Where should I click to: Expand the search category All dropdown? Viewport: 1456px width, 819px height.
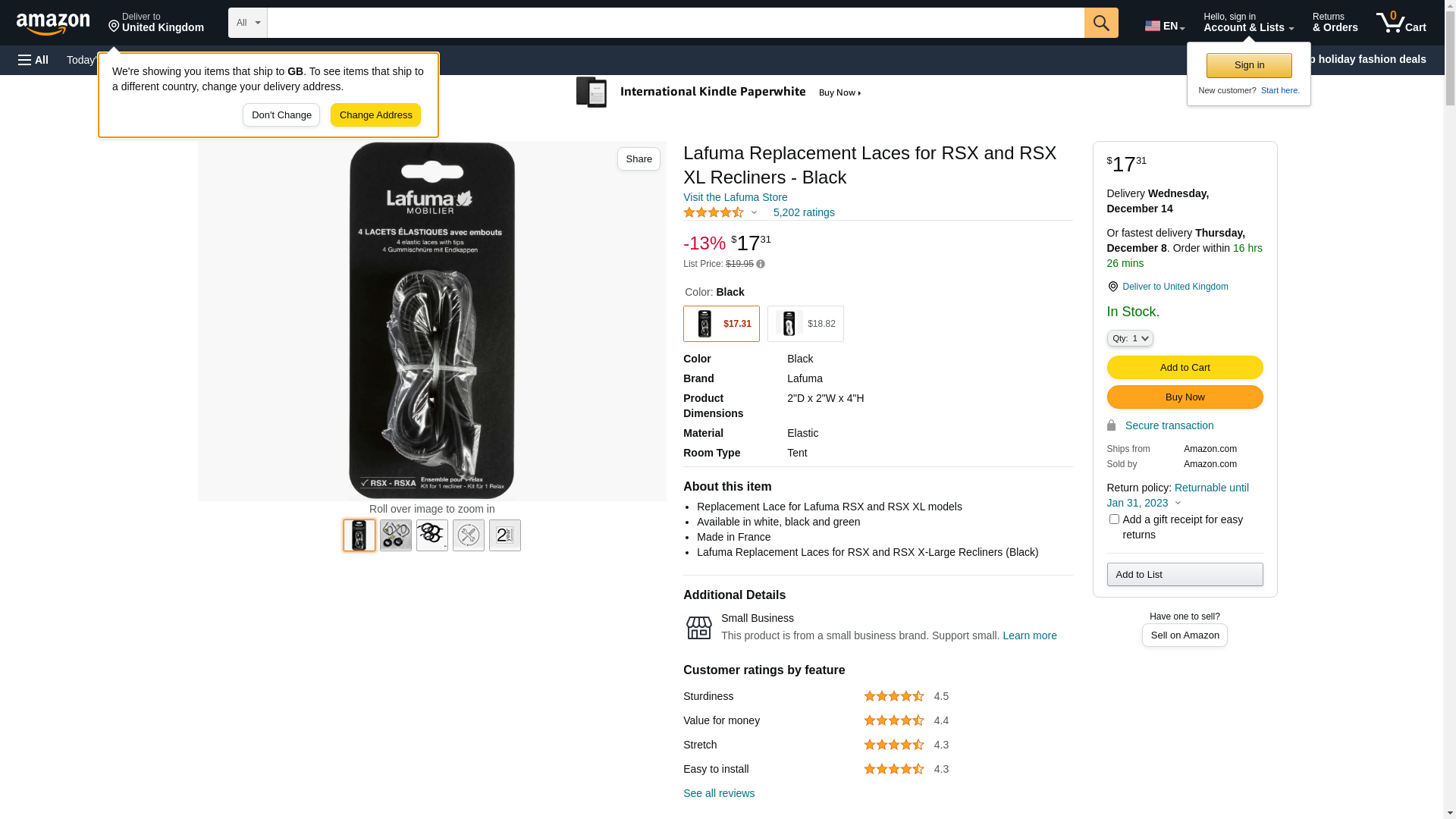pos(248,23)
